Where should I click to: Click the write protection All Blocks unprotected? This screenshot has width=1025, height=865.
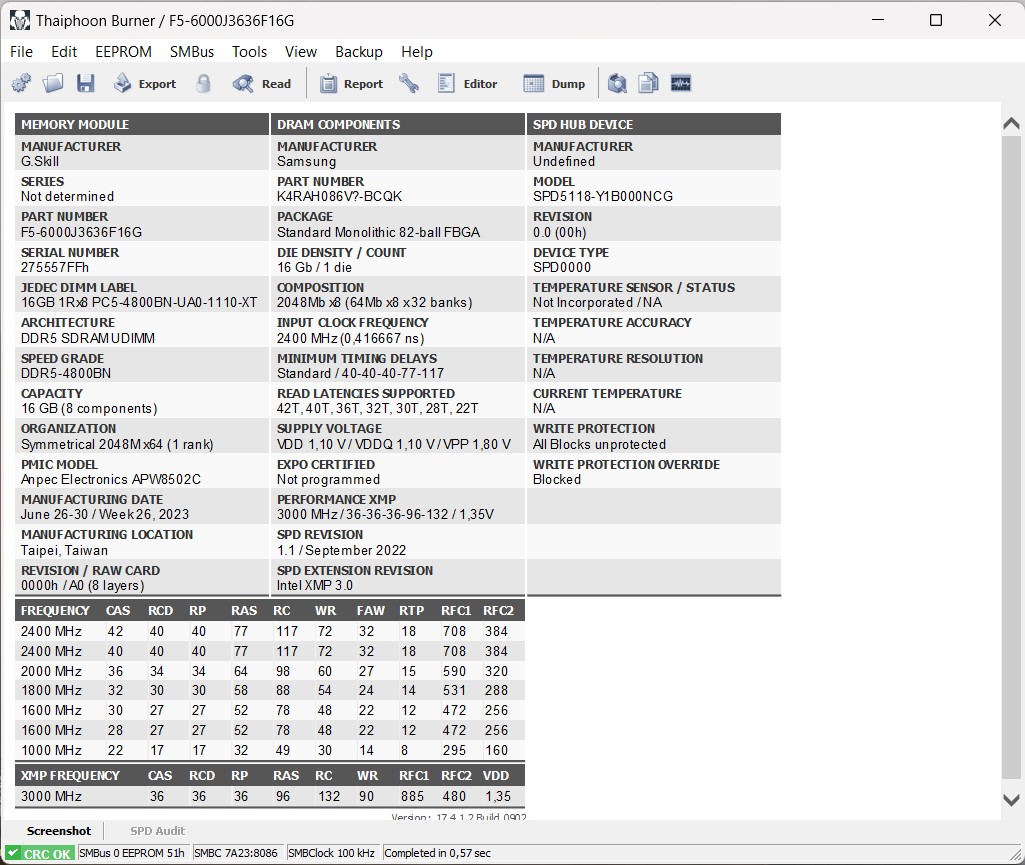point(599,444)
